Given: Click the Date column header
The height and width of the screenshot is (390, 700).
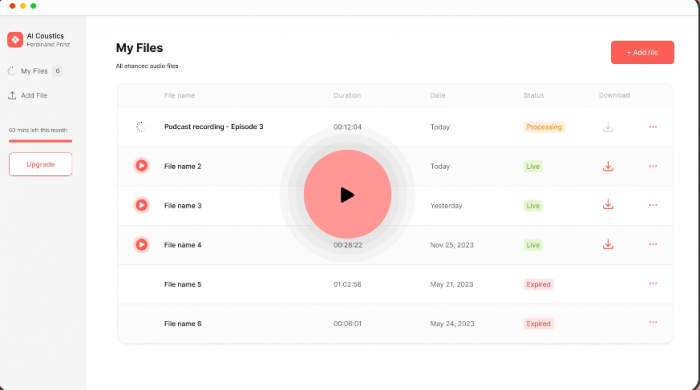Looking at the screenshot, I should coord(438,95).
